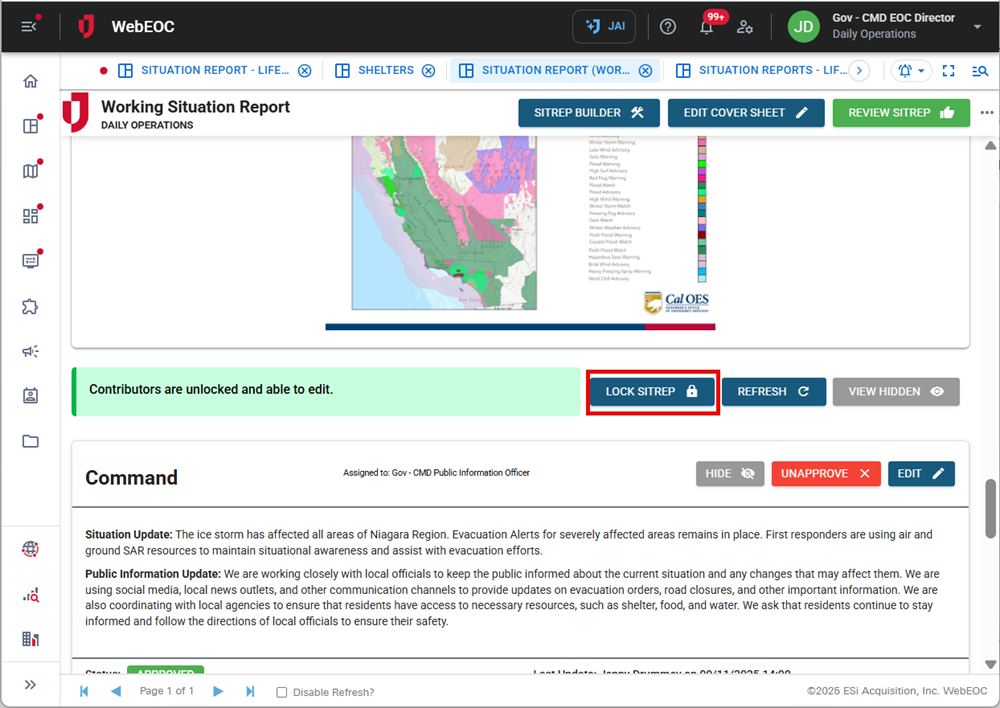Open the help question mark icon
The height and width of the screenshot is (708, 1000).
668,27
